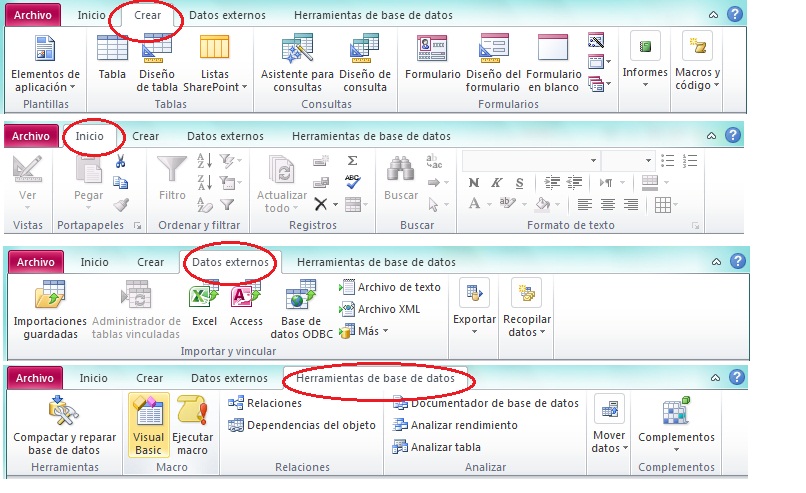Expand the Elementos de aplicación dropdown
This screenshot has height=493, width=806.
click(72, 87)
